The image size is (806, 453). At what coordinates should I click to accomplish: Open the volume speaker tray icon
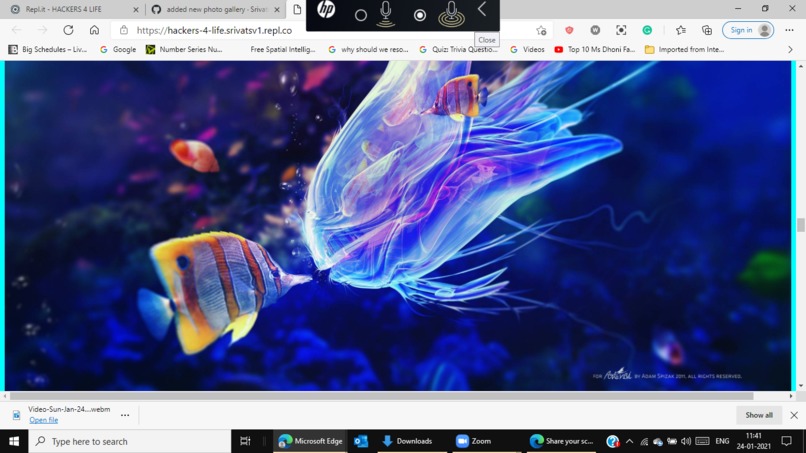[686, 441]
